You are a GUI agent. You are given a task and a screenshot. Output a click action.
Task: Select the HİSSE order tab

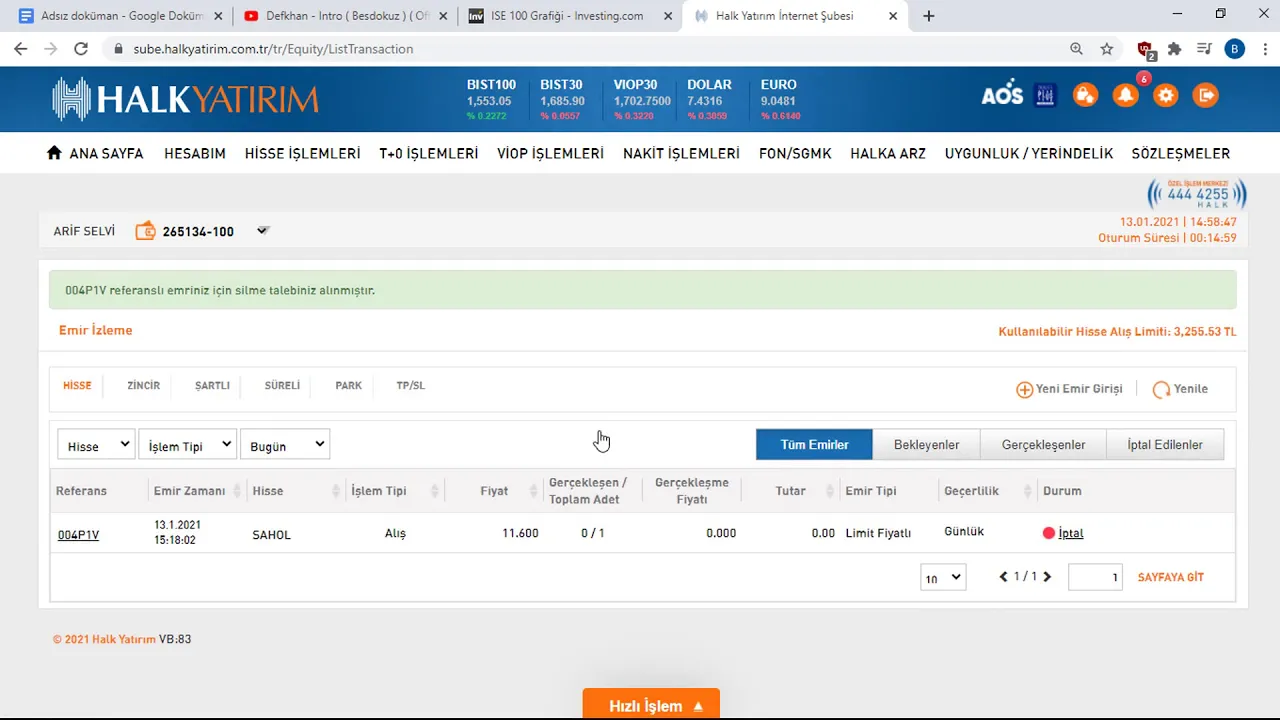pos(77,385)
